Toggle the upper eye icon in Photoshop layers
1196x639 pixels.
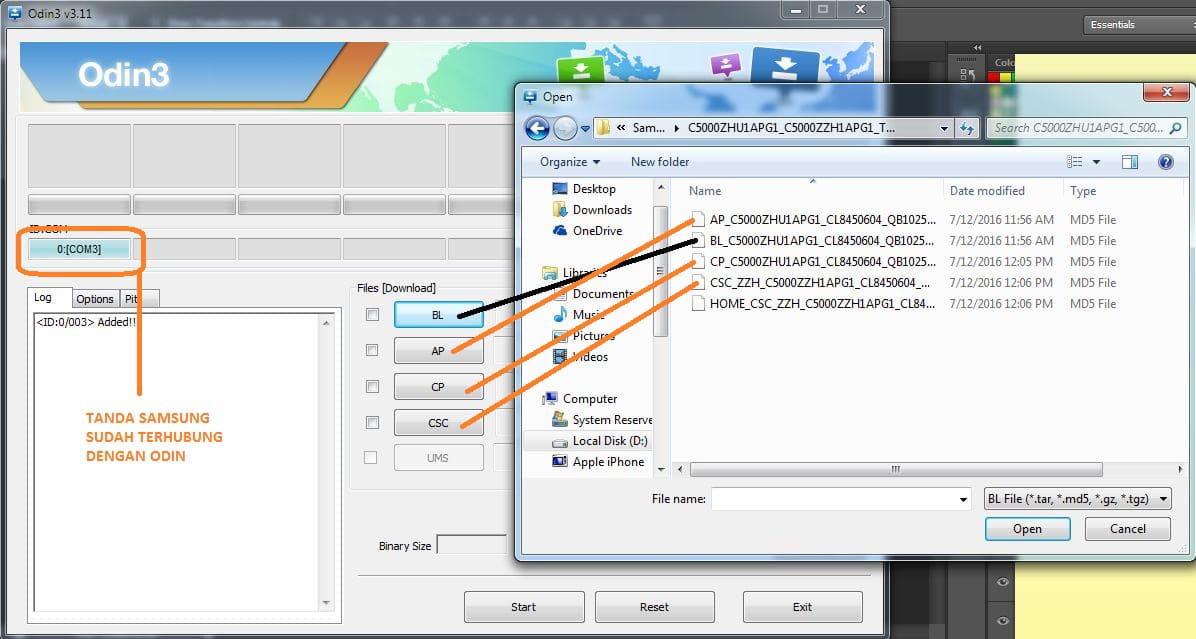coord(1002,582)
